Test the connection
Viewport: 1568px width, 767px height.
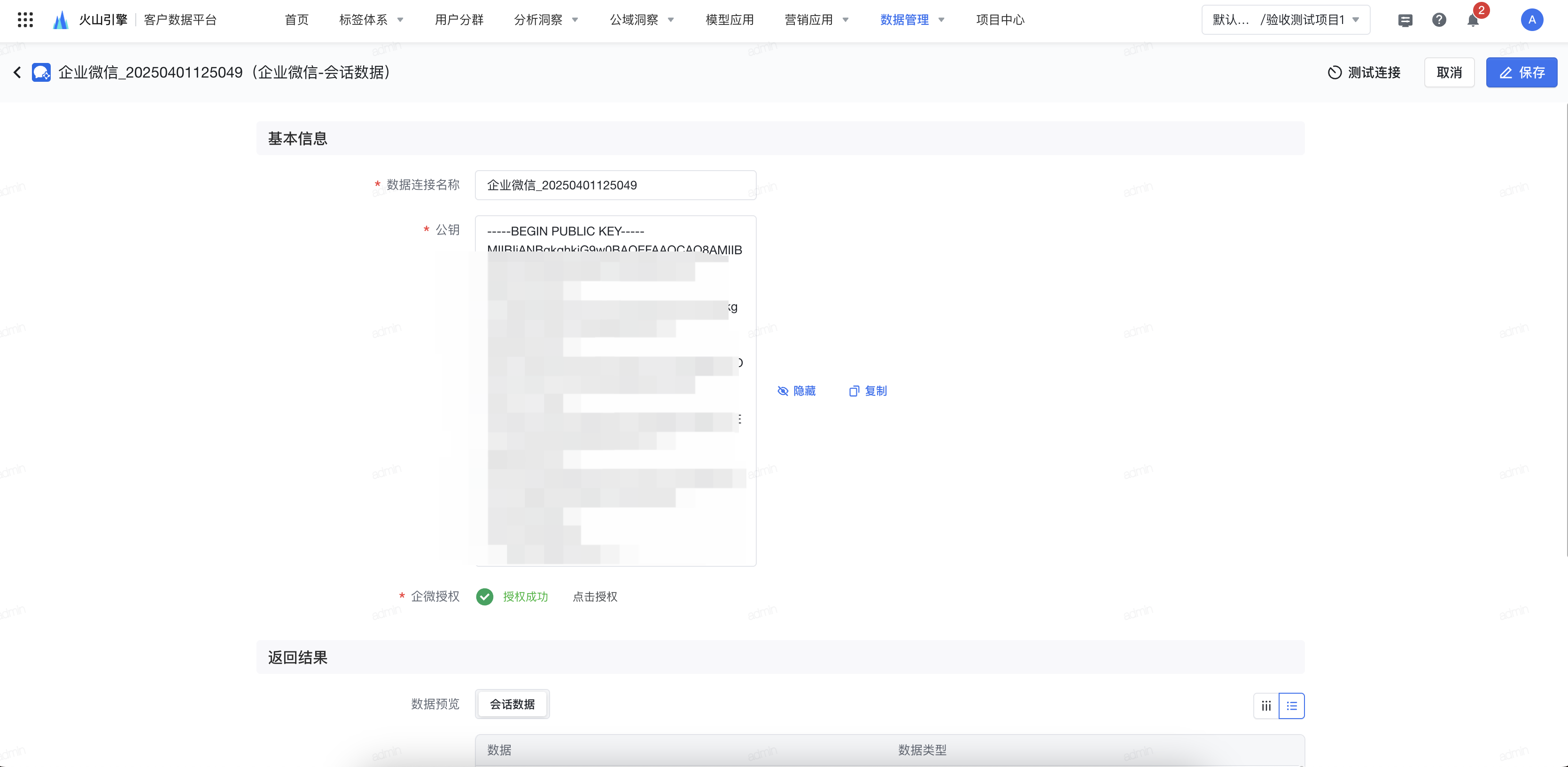click(1364, 72)
